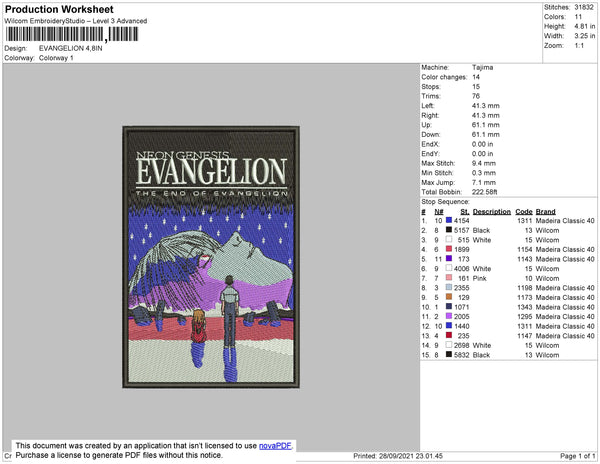Select the black swatch in stop row 15

tap(449, 354)
